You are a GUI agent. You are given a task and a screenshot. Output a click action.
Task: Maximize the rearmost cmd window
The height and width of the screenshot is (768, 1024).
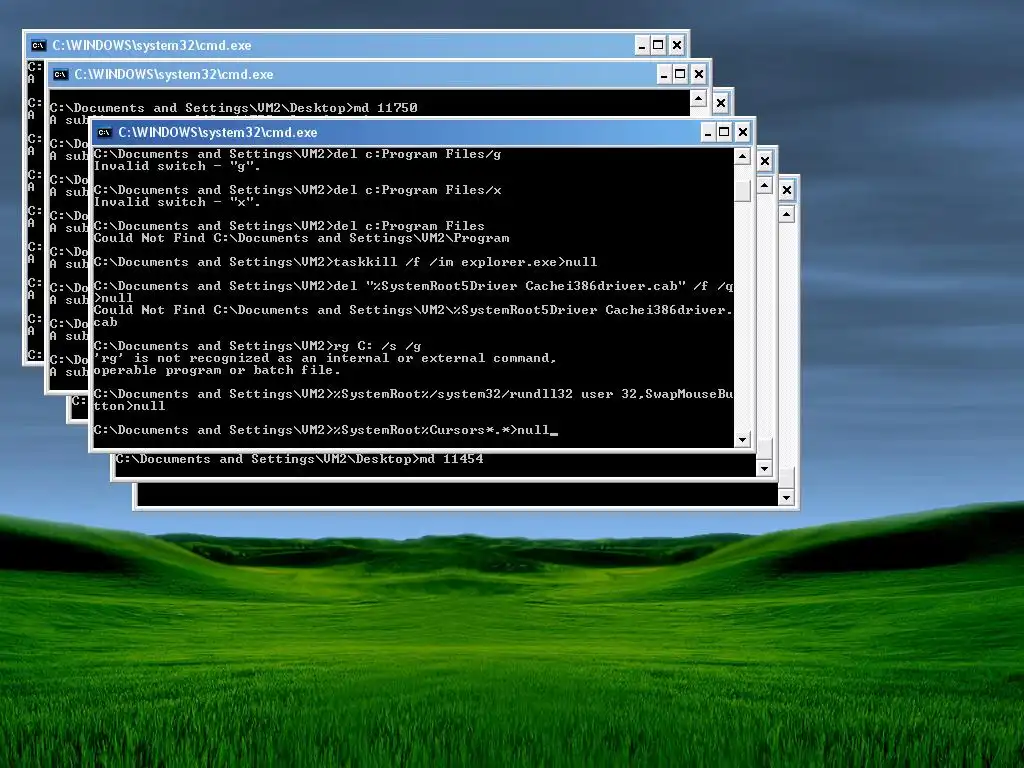point(658,46)
